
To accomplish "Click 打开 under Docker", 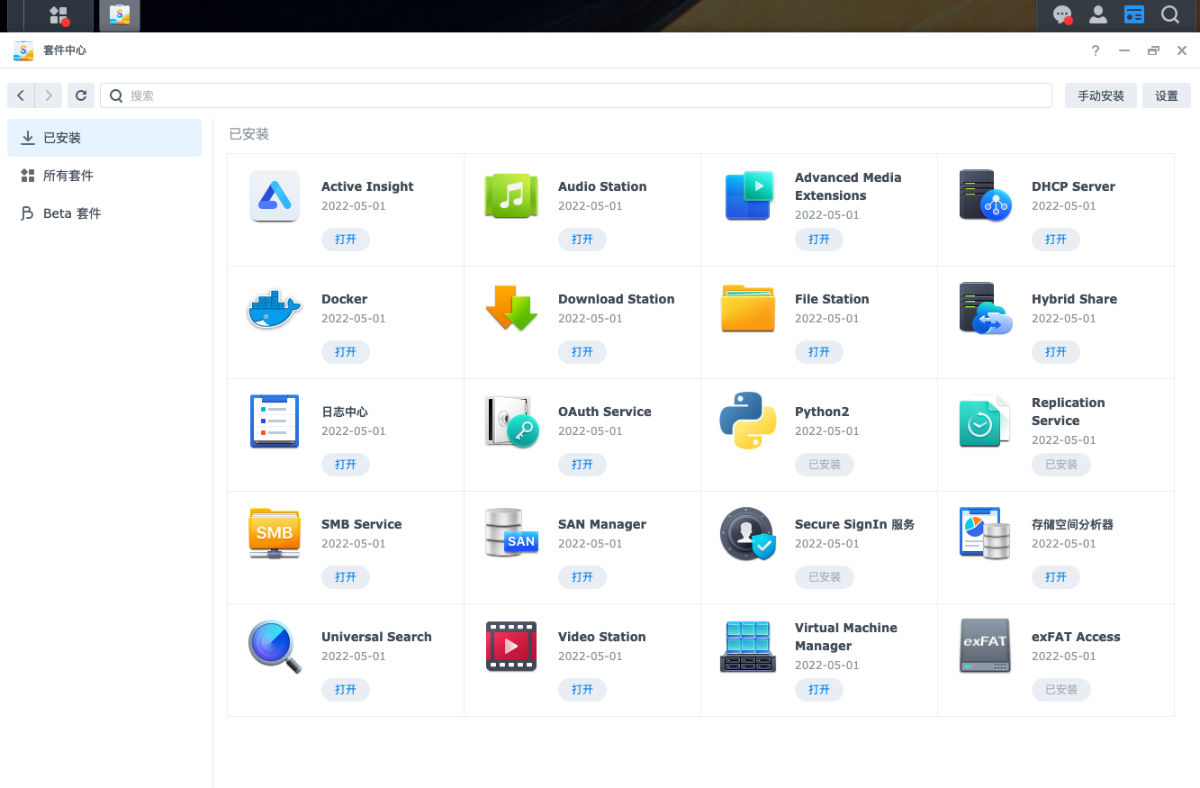I will pos(345,352).
